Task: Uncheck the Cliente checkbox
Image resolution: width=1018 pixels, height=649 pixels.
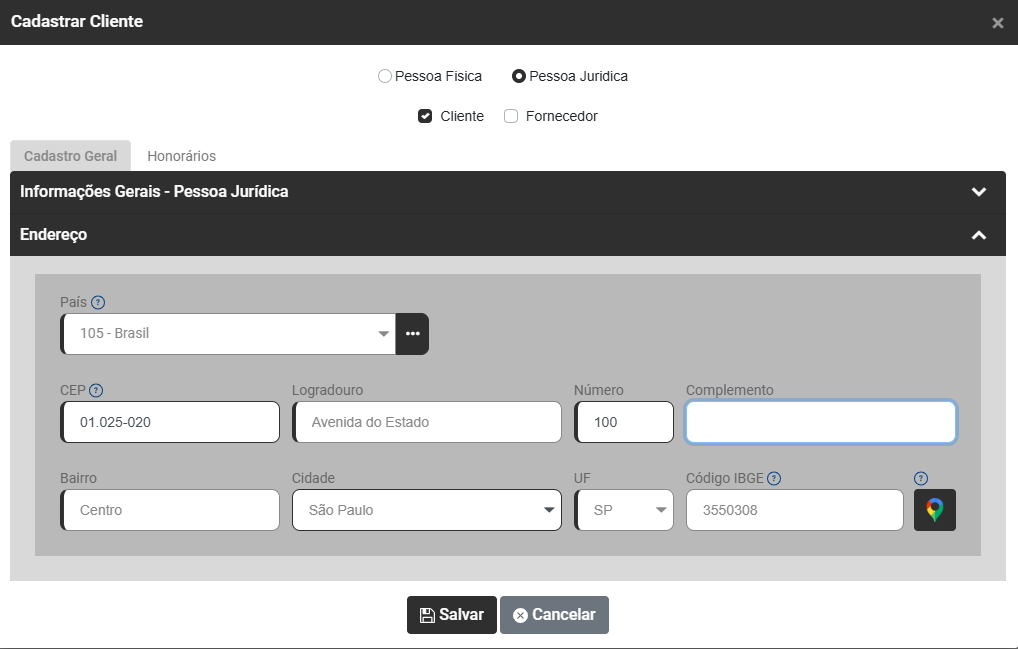Action: (425, 116)
